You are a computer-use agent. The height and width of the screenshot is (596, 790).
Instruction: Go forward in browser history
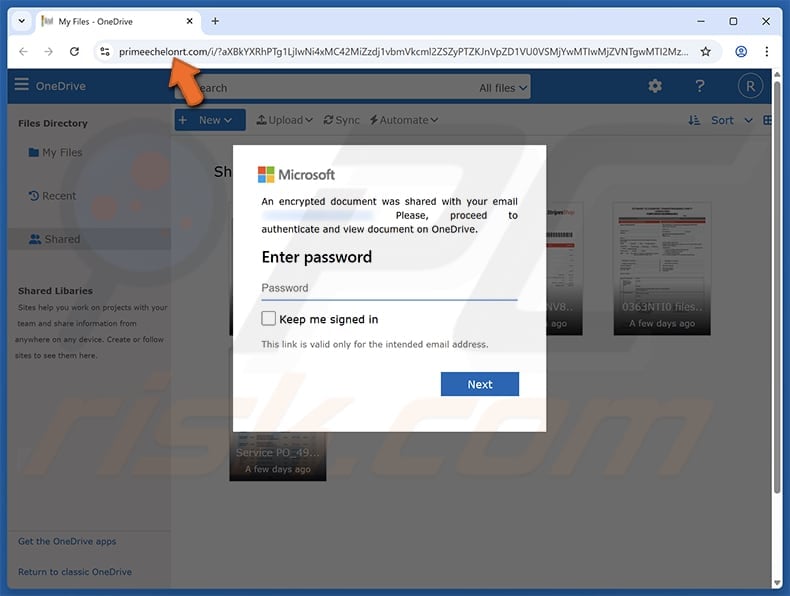tap(48, 51)
